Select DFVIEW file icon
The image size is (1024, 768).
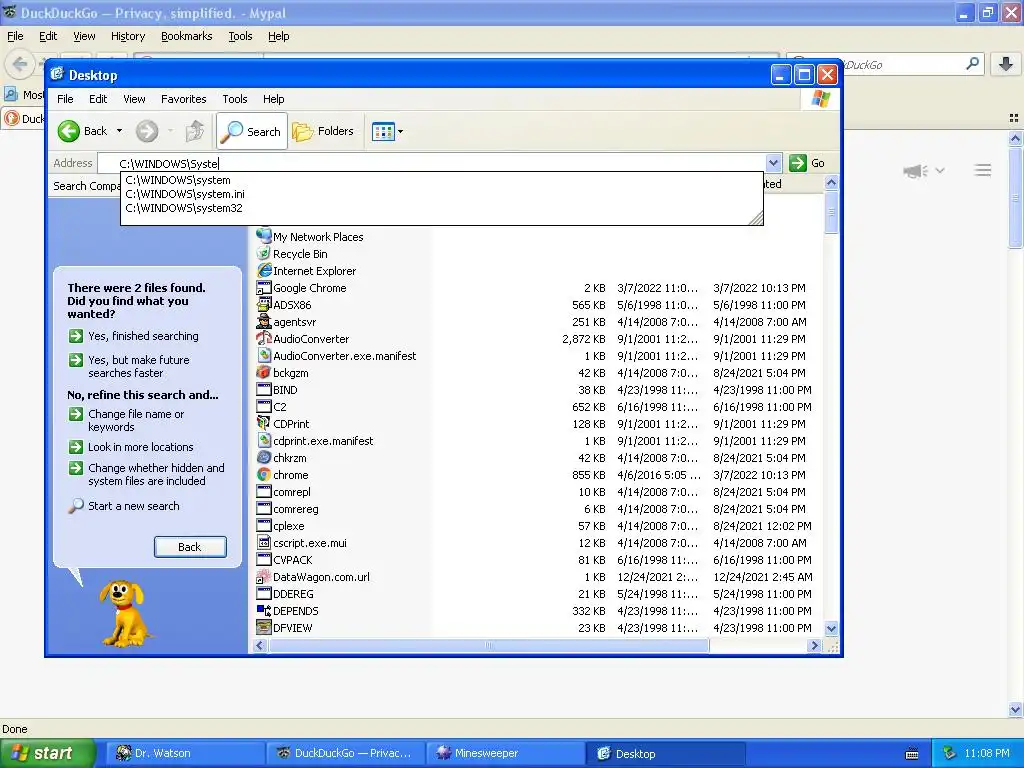263,628
